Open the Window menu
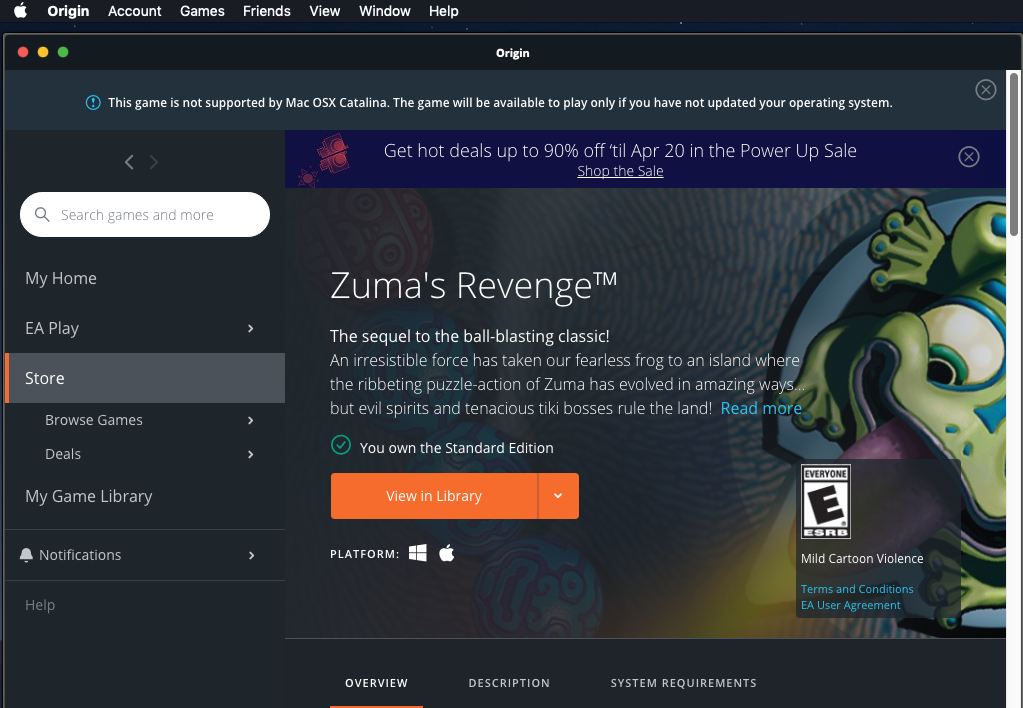Screen dimensions: 1023x708 (384, 11)
